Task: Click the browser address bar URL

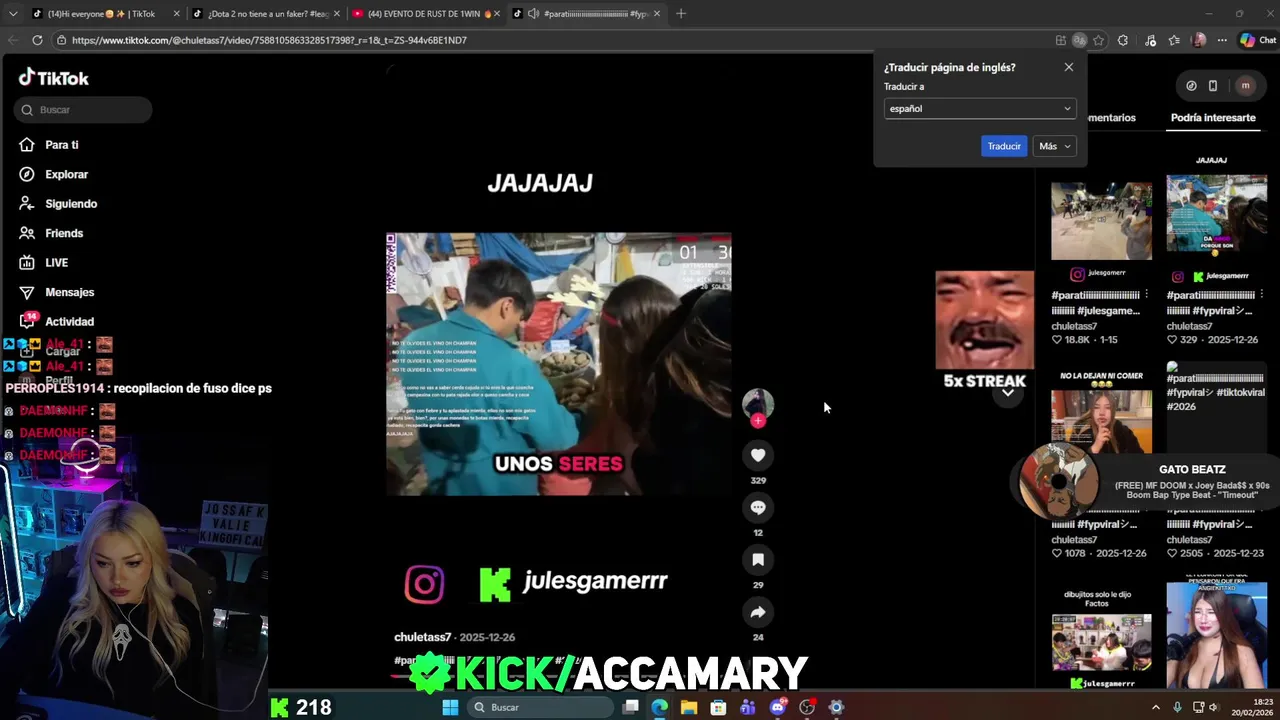Action: pyautogui.click(x=269, y=40)
